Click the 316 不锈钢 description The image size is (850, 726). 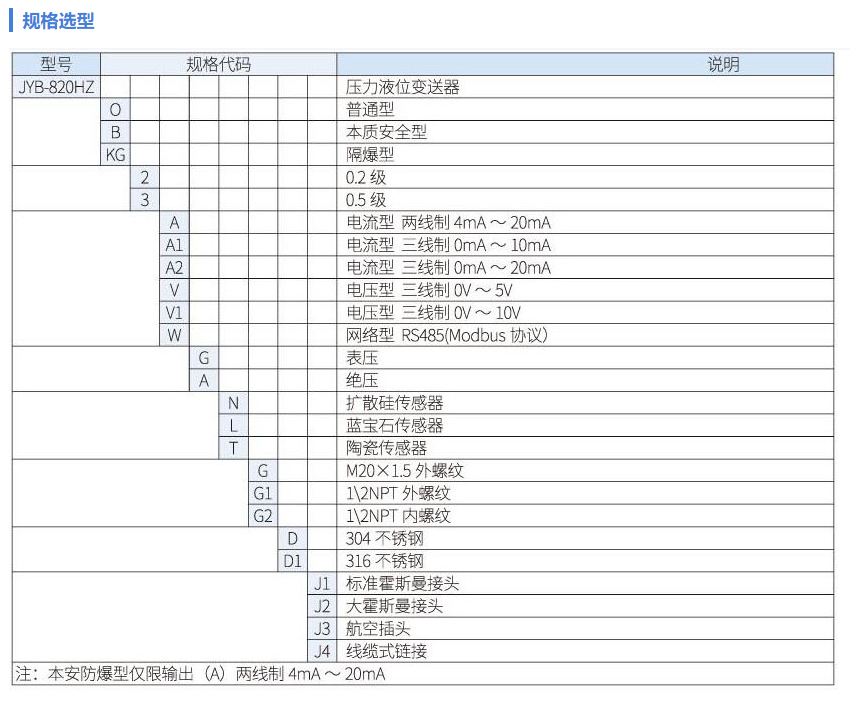[385, 561]
